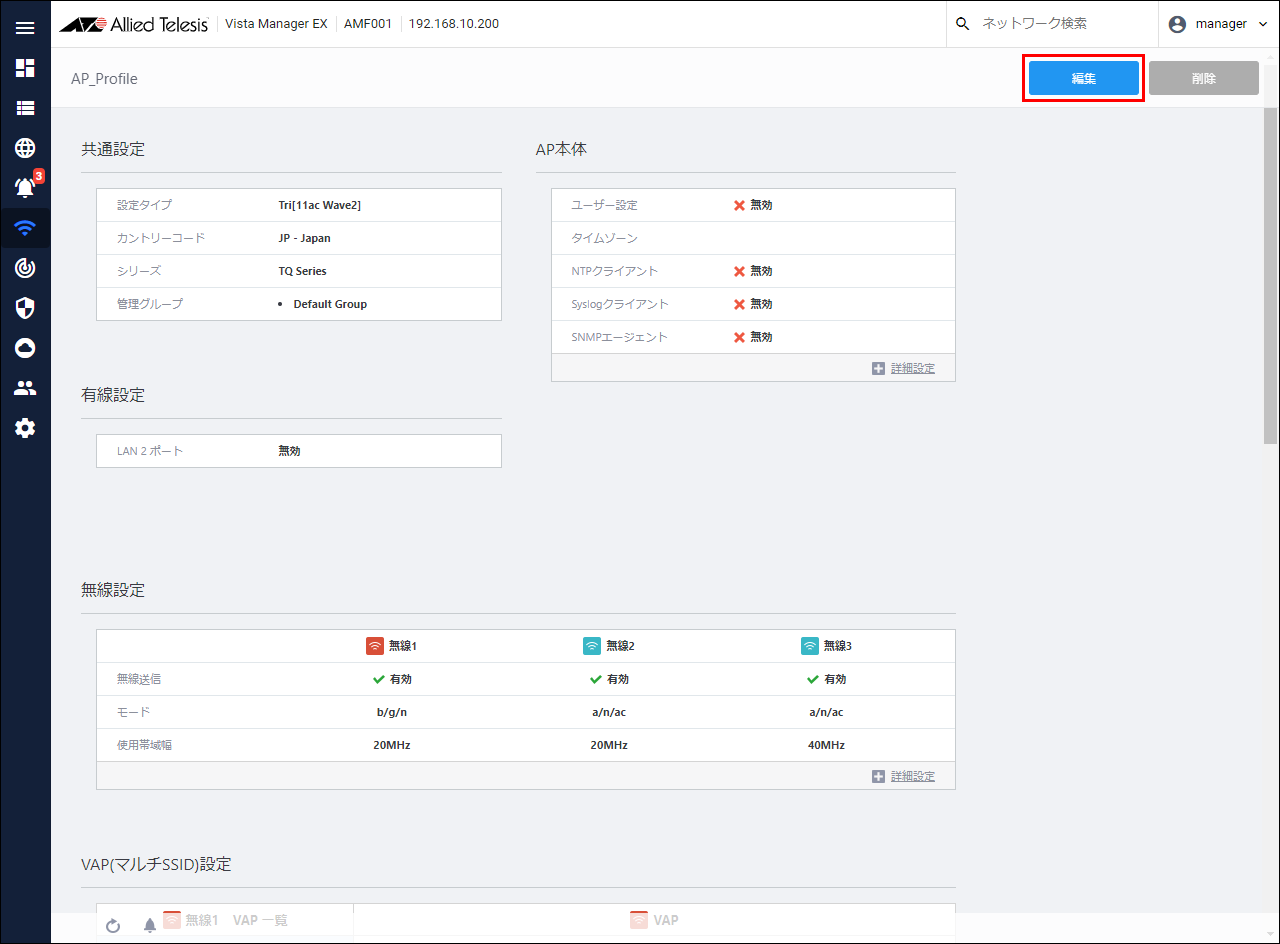Click the ネットワーク検索 search field

click(x=1060, y=24)
